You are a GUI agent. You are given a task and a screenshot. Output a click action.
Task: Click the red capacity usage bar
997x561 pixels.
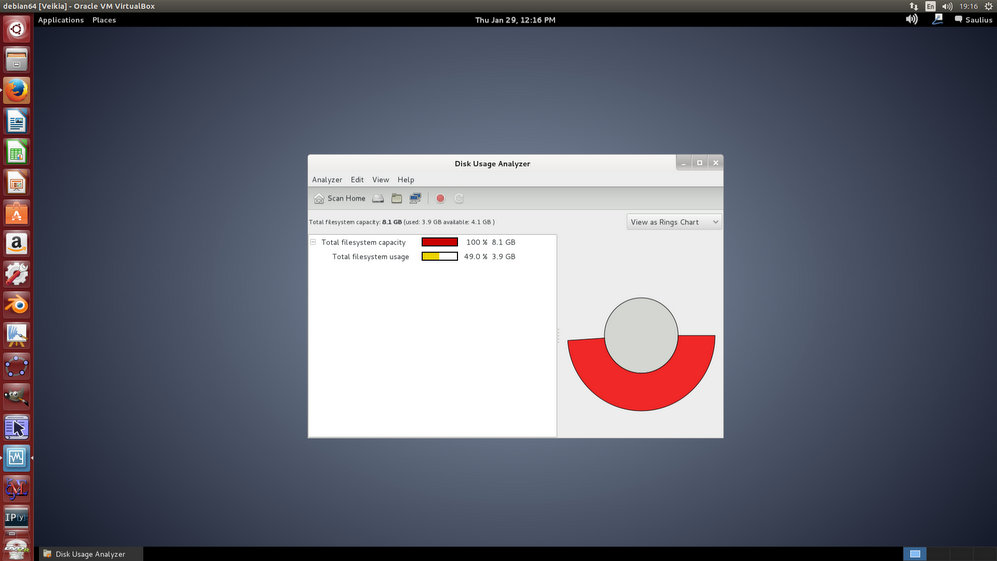(x=439, y=242)
